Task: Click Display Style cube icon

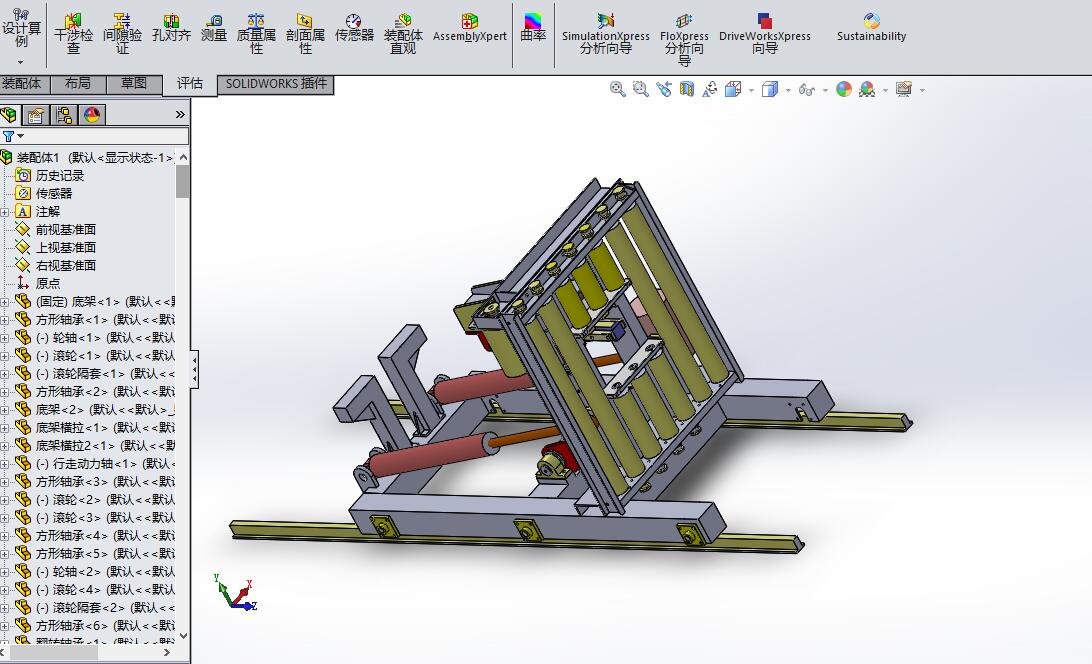Action: click(770, 89)
